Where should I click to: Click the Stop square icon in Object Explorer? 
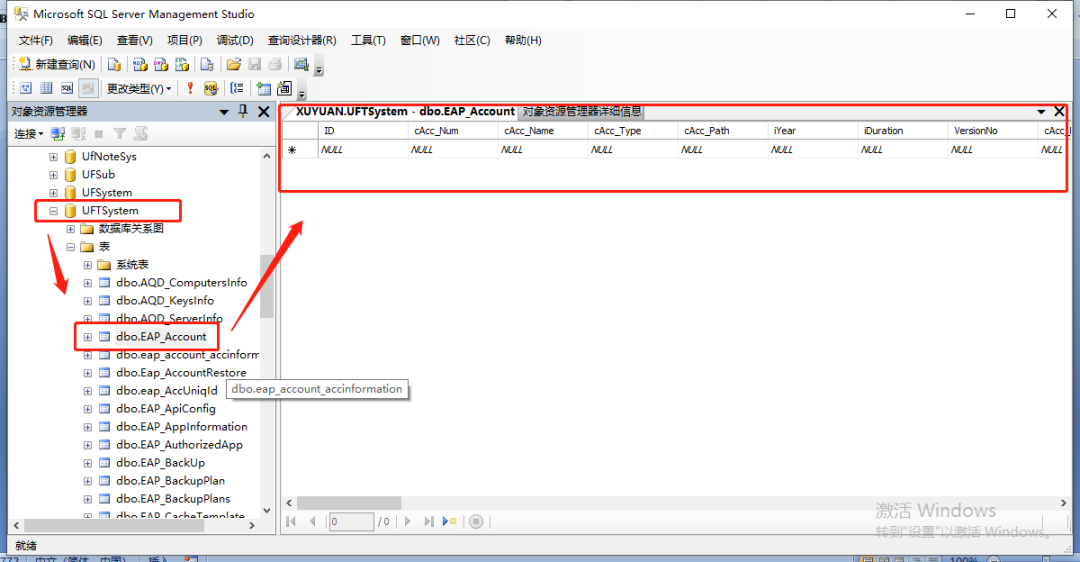(x=98, y=134)
